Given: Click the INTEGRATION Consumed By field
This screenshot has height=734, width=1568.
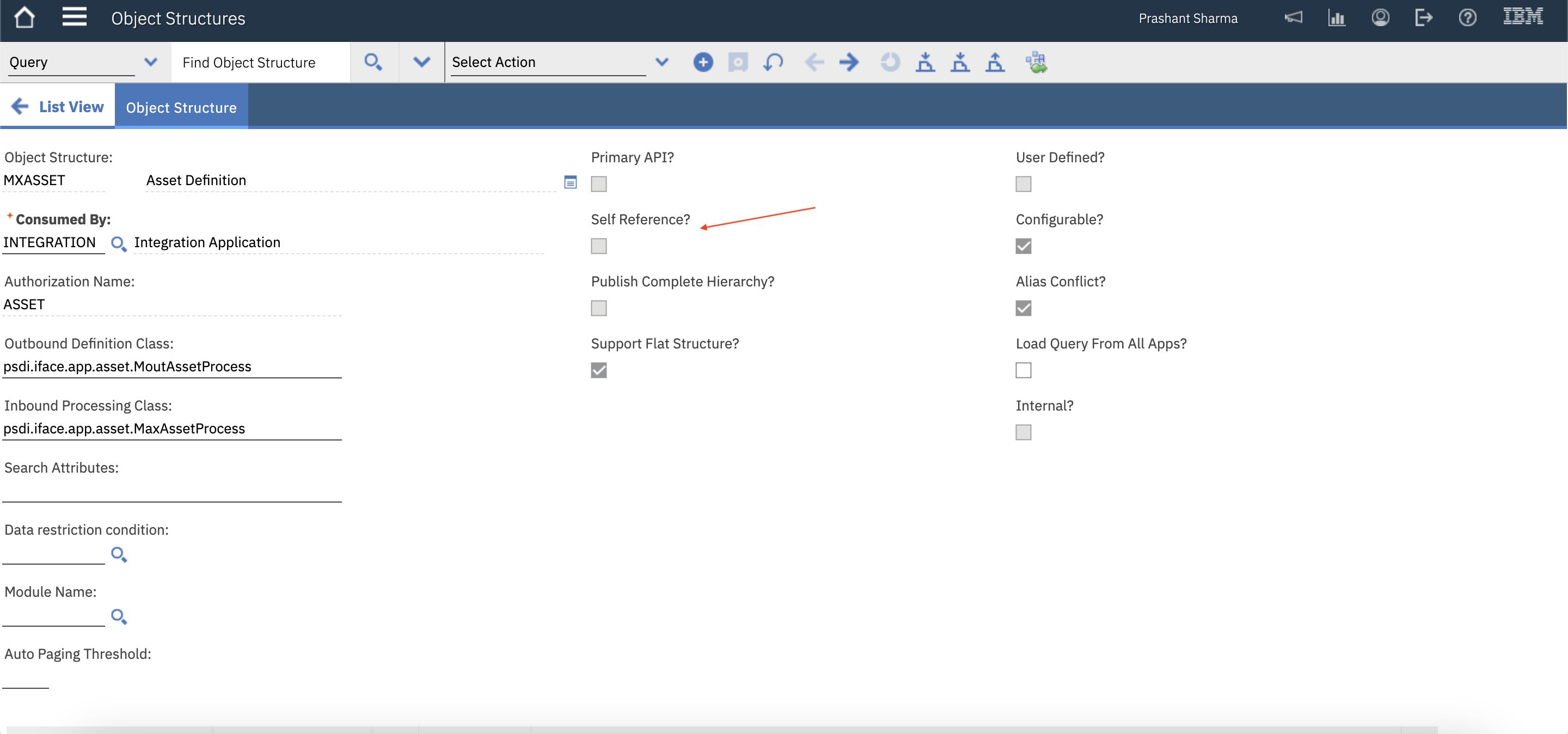Looking at the screenshot, I should pyautogui.click(x=53, y=242).
